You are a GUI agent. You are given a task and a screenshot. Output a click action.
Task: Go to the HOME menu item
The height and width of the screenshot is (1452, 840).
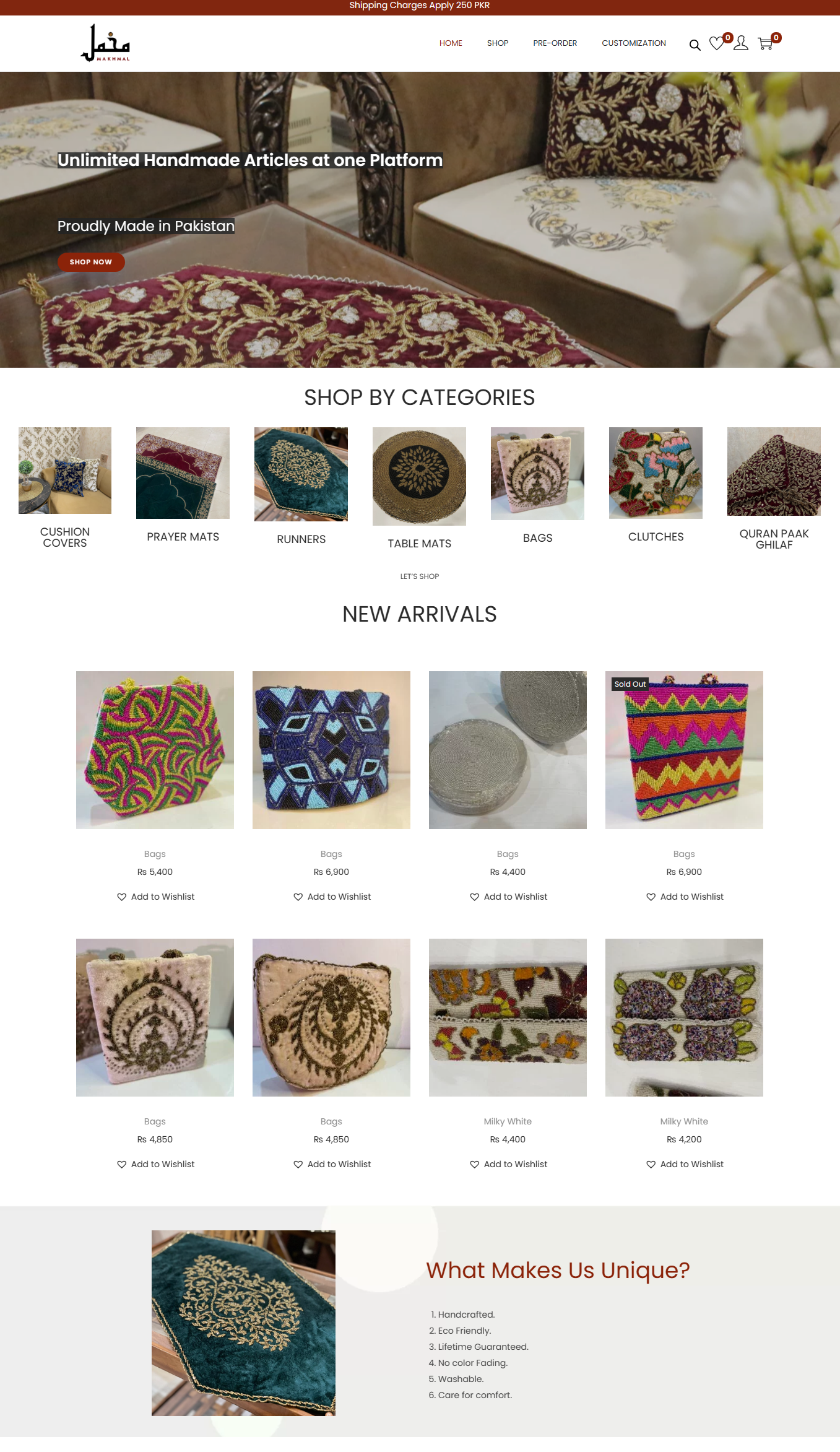point(451,43)
